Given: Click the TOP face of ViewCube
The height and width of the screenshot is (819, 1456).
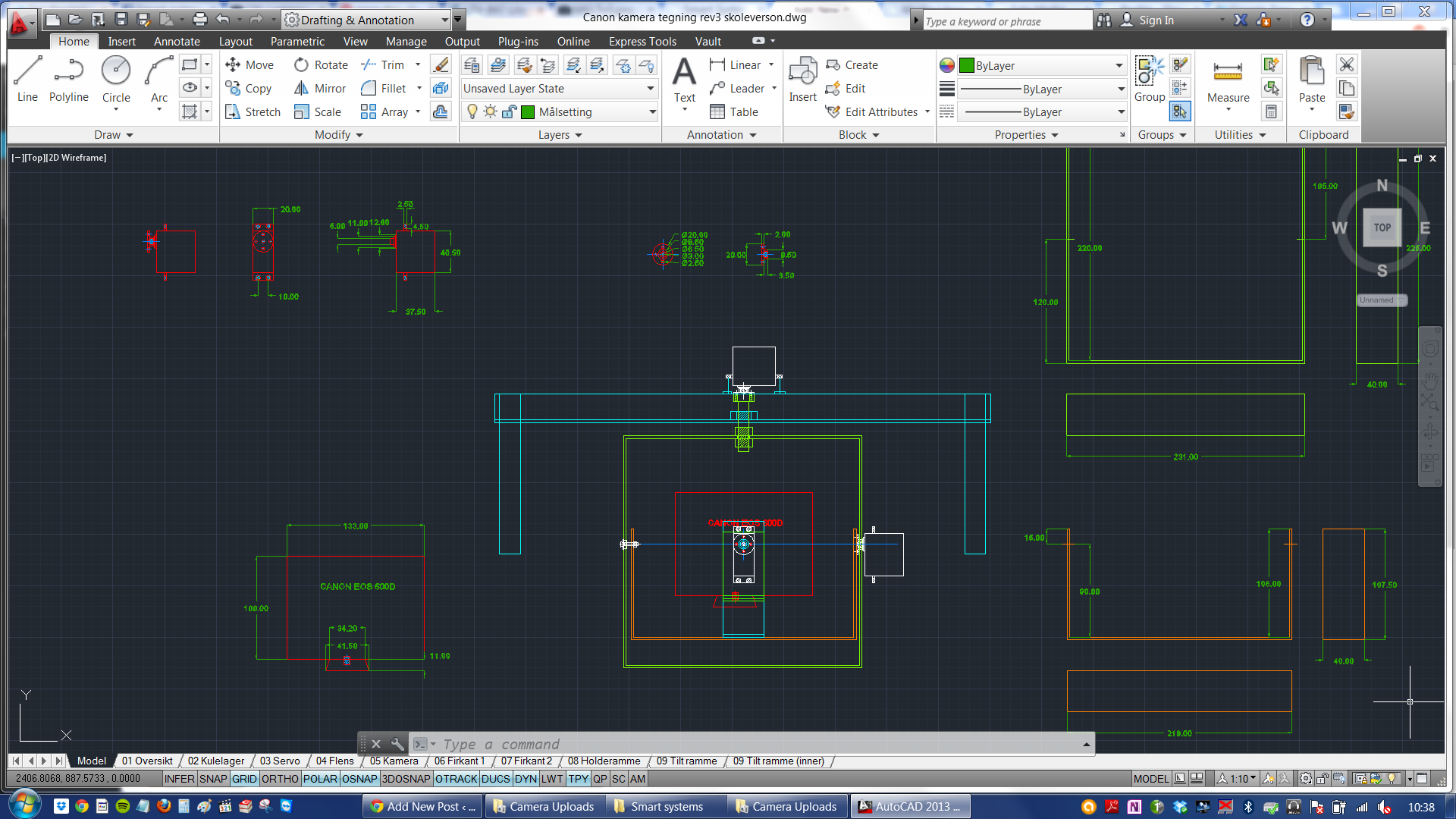Looking at the screenshot, I should tap(1382, 227).
